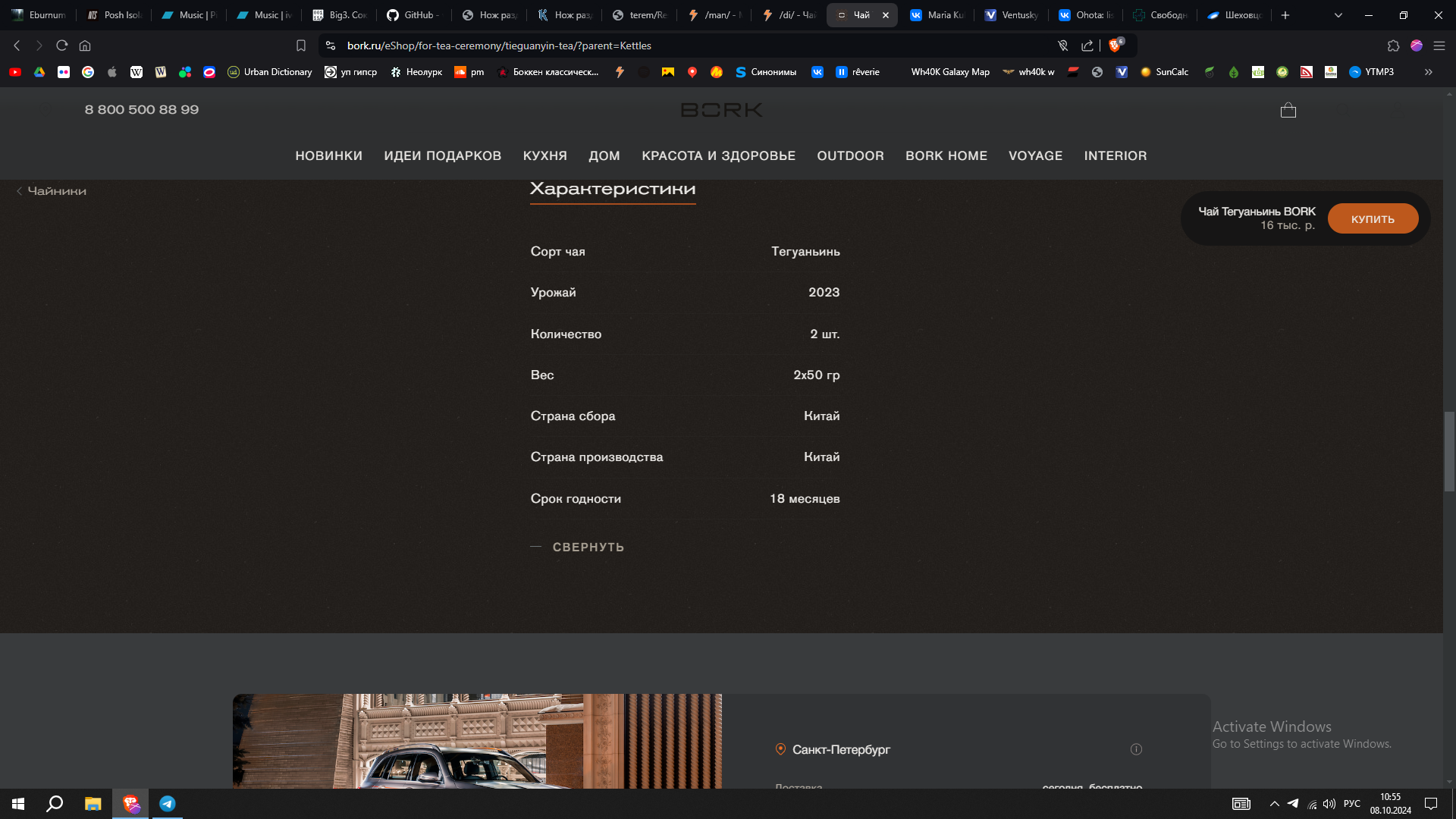Click the share page icon
The height and width of the screenshot is (819, 1456).
tap(1087, 45)
